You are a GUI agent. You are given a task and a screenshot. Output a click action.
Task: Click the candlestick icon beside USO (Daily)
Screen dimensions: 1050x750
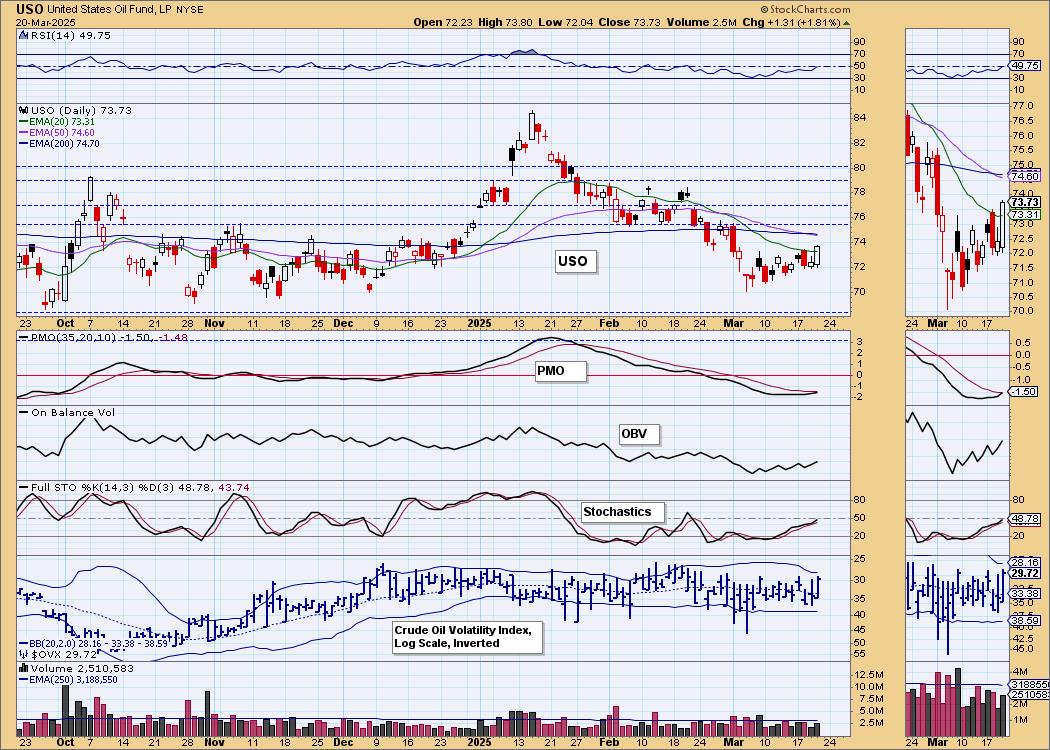coord(23,110)
